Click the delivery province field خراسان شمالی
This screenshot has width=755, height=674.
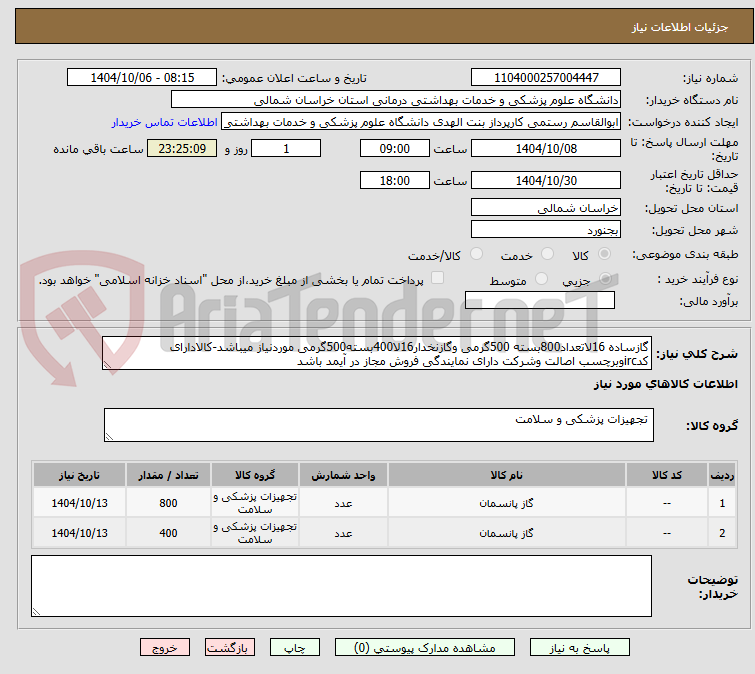546,207
